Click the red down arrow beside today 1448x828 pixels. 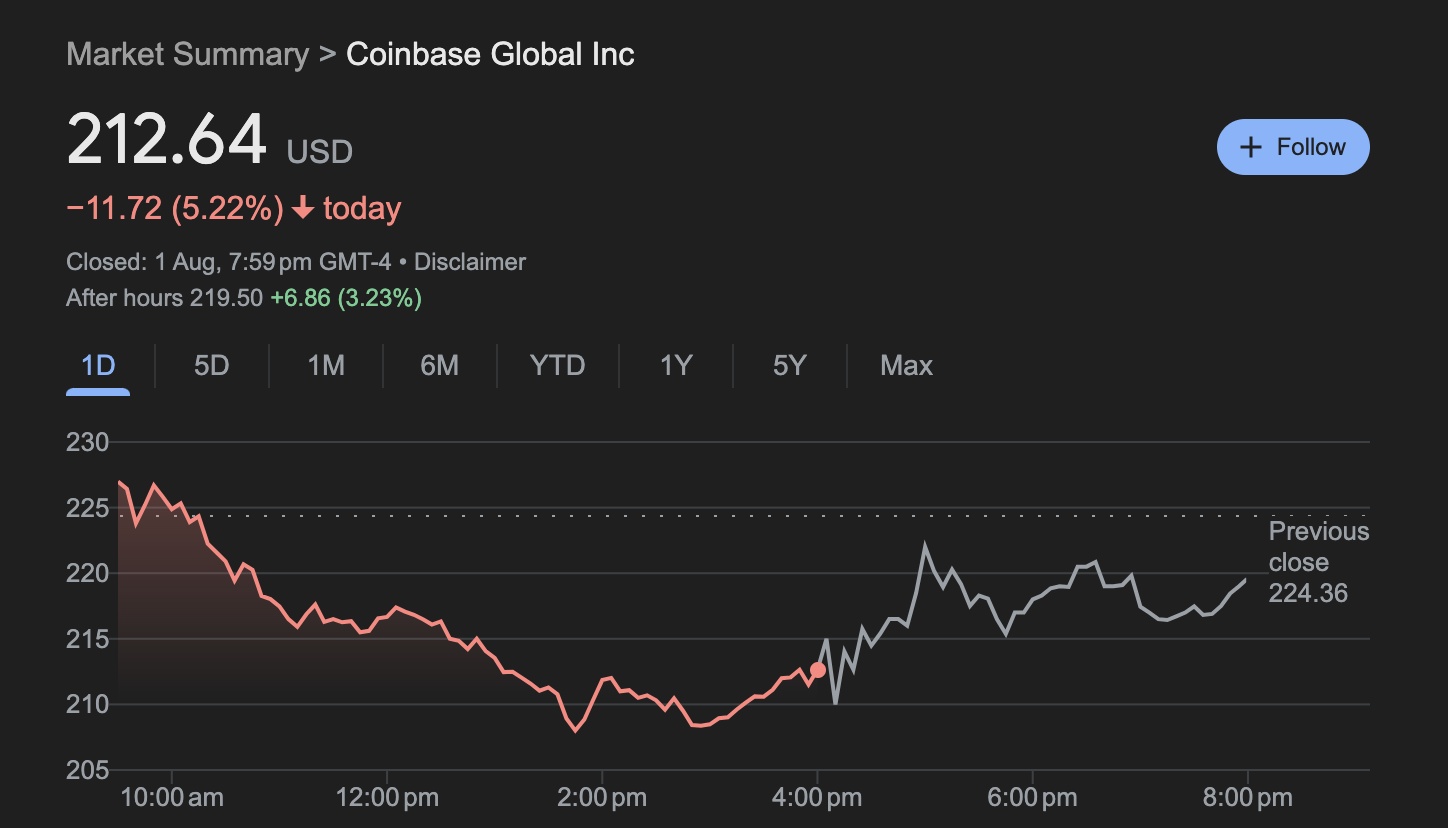(303, 209)
